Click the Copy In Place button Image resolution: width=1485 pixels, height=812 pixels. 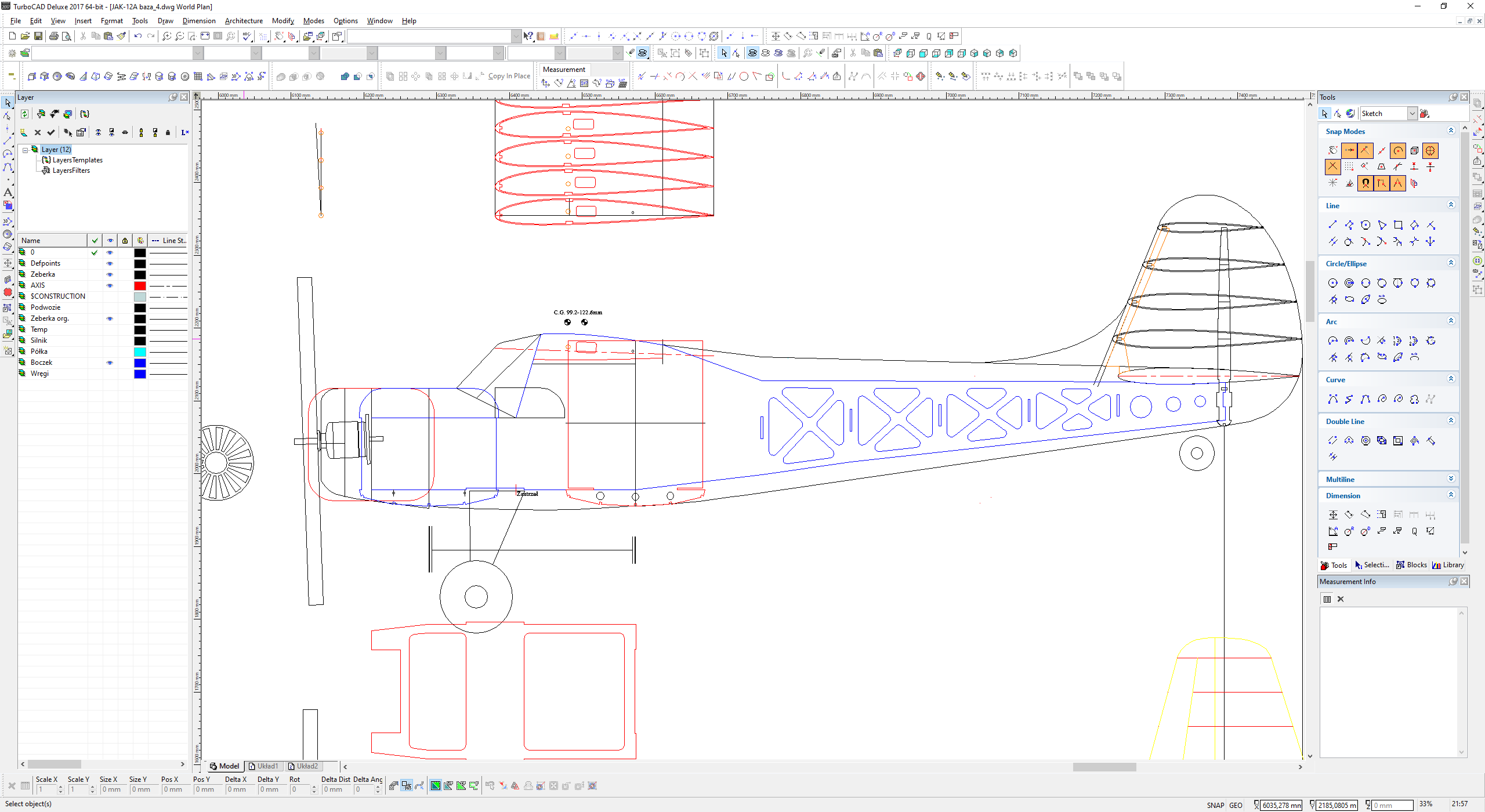[x=509, y=76]
